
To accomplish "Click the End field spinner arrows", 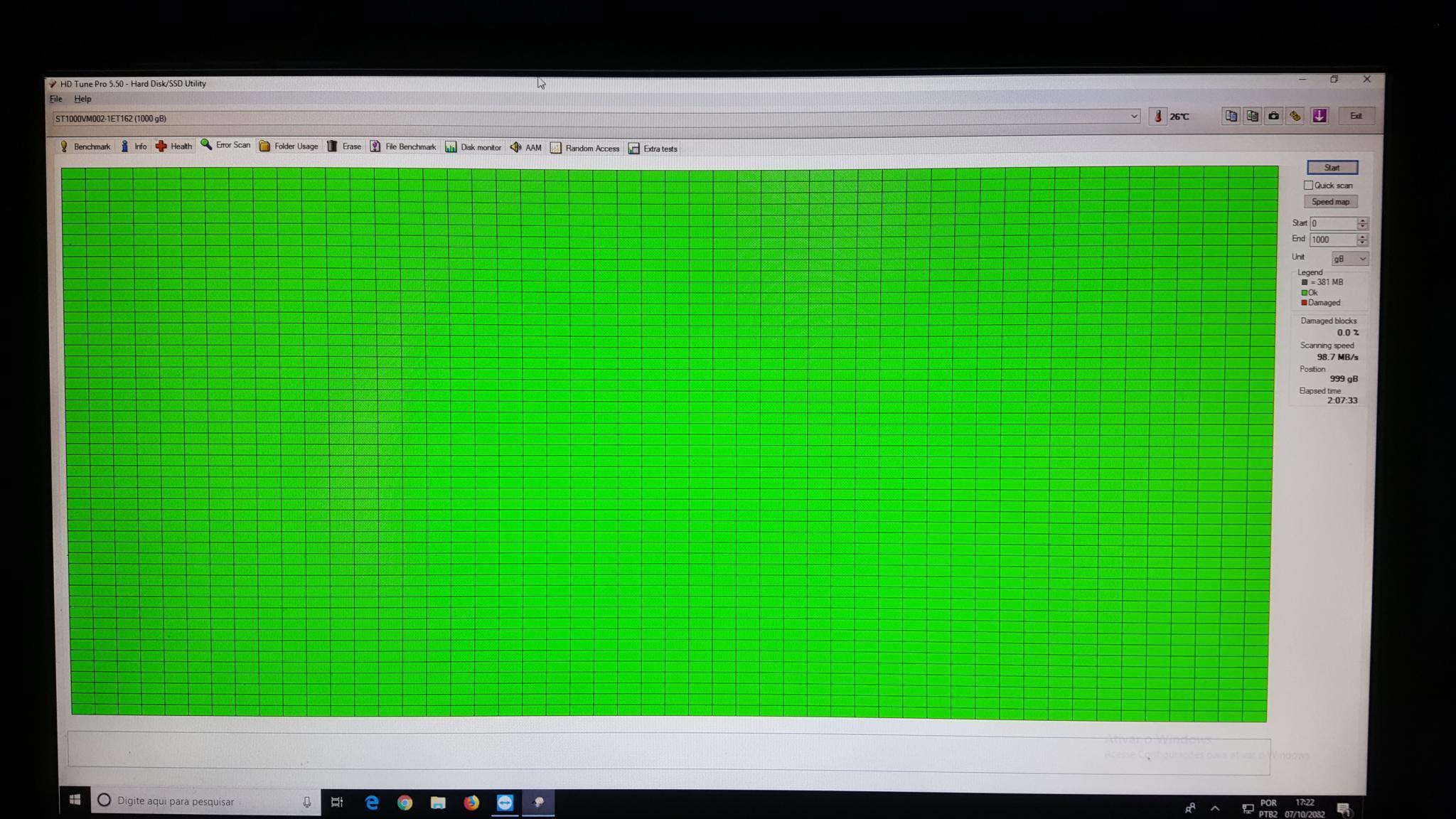I will [1361, 240].
